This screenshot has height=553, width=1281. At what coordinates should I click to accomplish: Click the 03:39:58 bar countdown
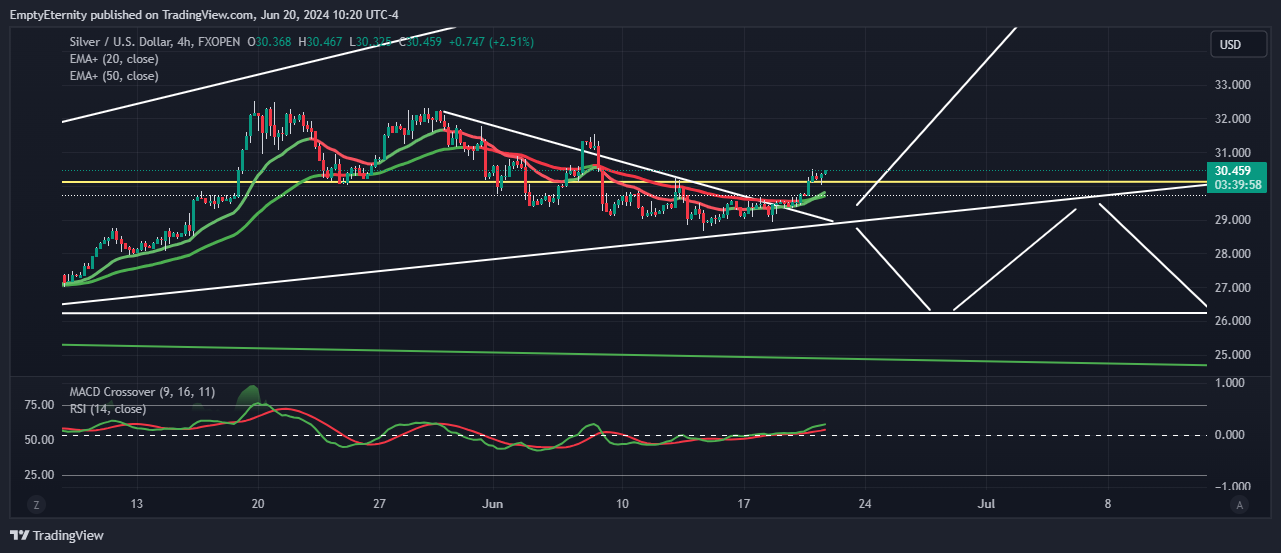coord(1238,184)
